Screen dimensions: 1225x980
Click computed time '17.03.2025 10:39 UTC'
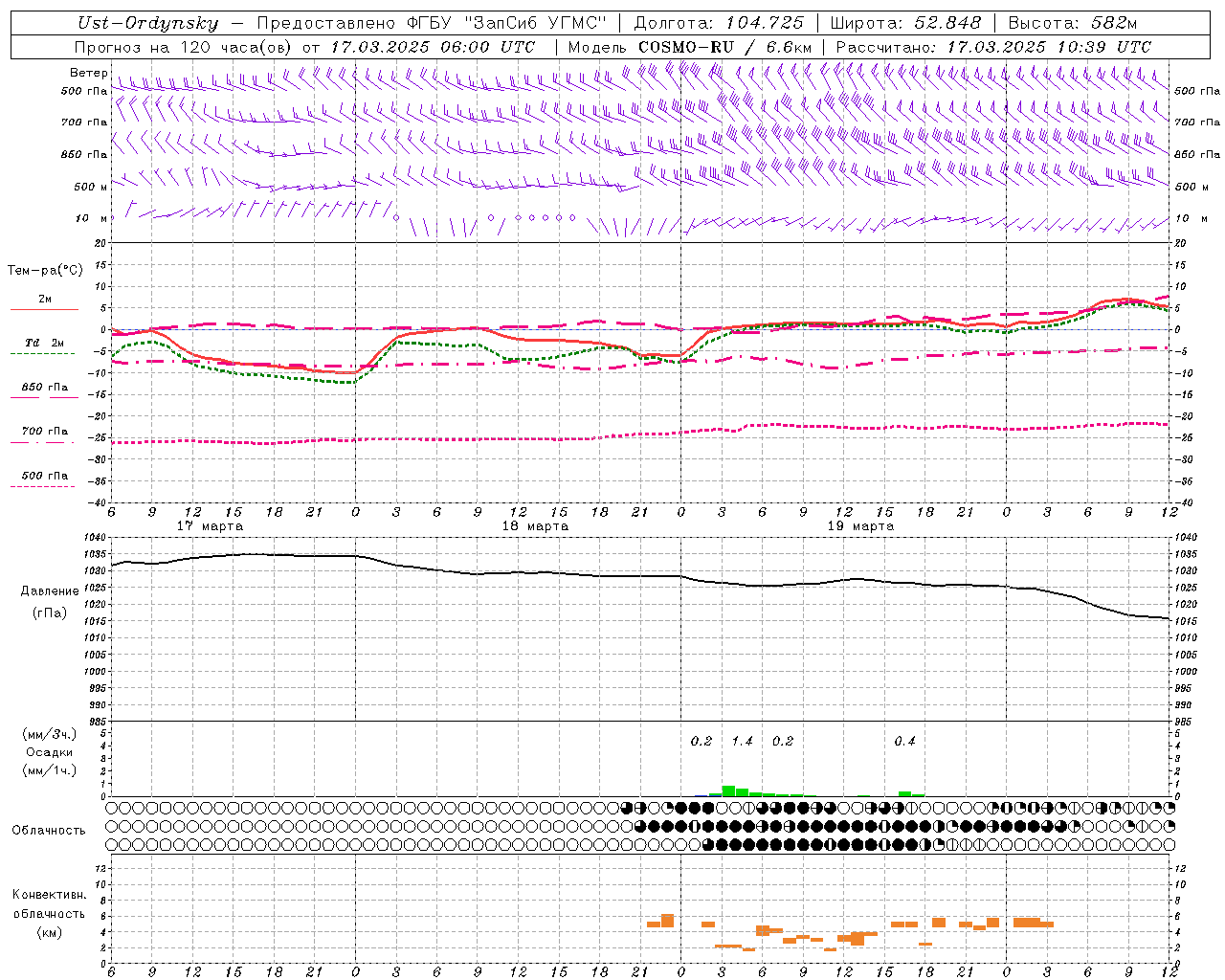click(1048, 47)
